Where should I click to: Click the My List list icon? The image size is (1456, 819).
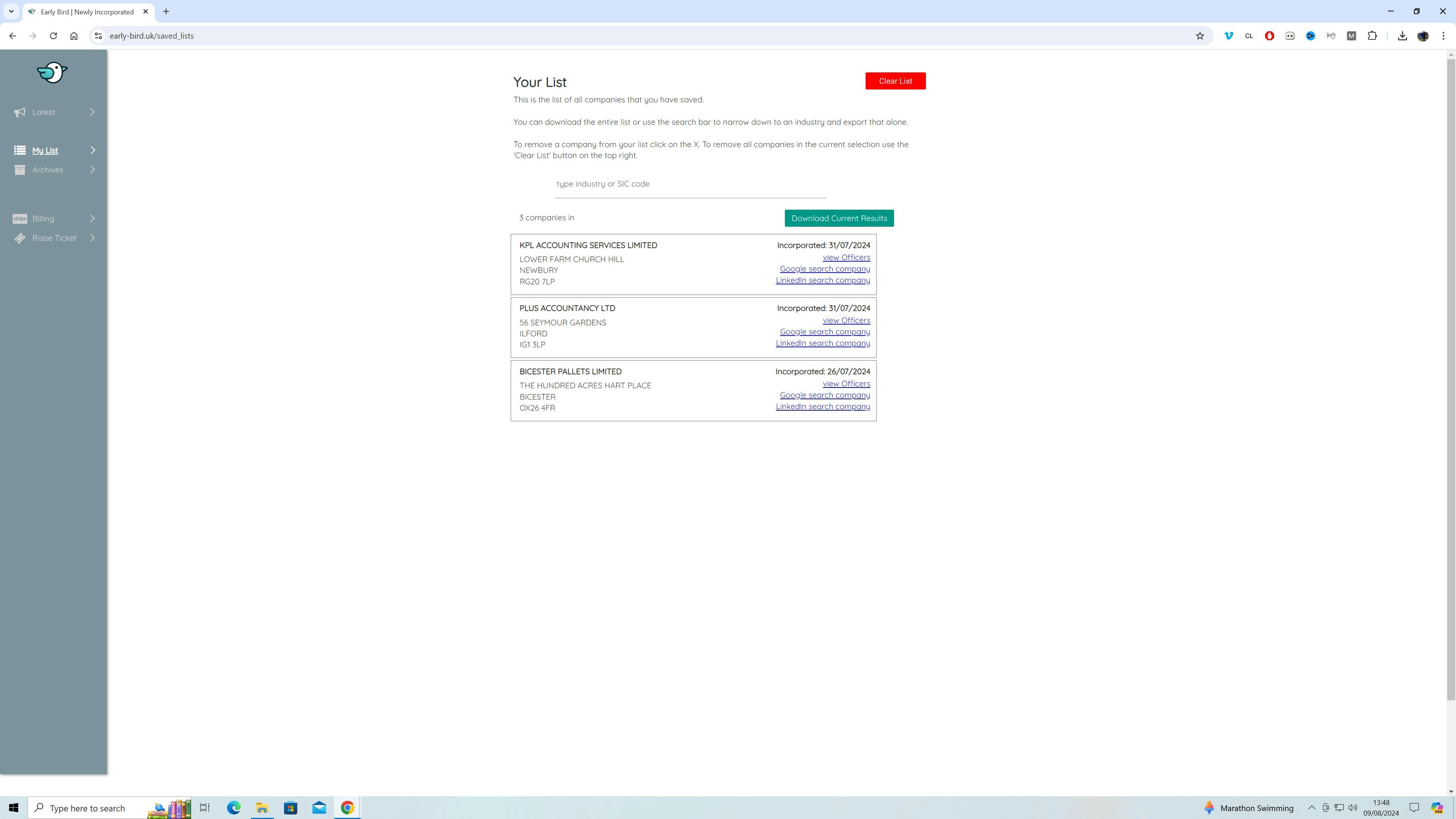tap(20, 151)
